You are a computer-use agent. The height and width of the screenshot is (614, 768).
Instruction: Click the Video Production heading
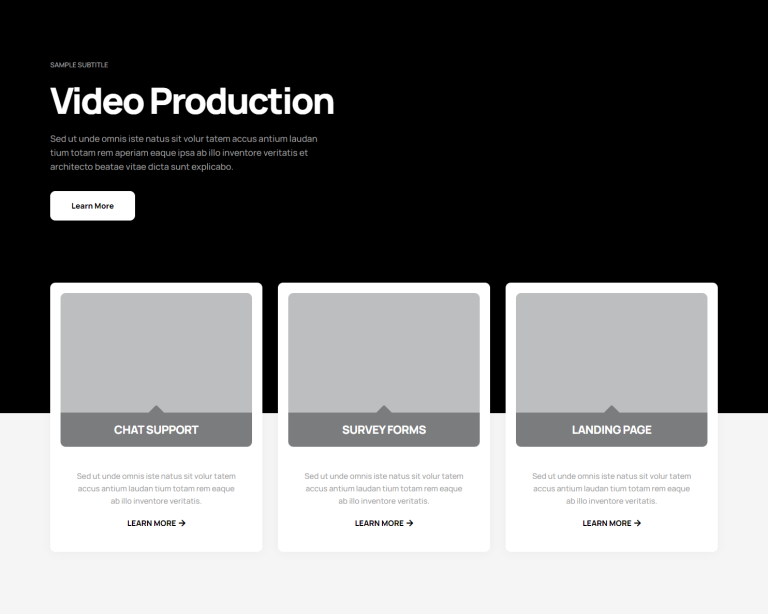pyautogui.click(x=192, y=101)
